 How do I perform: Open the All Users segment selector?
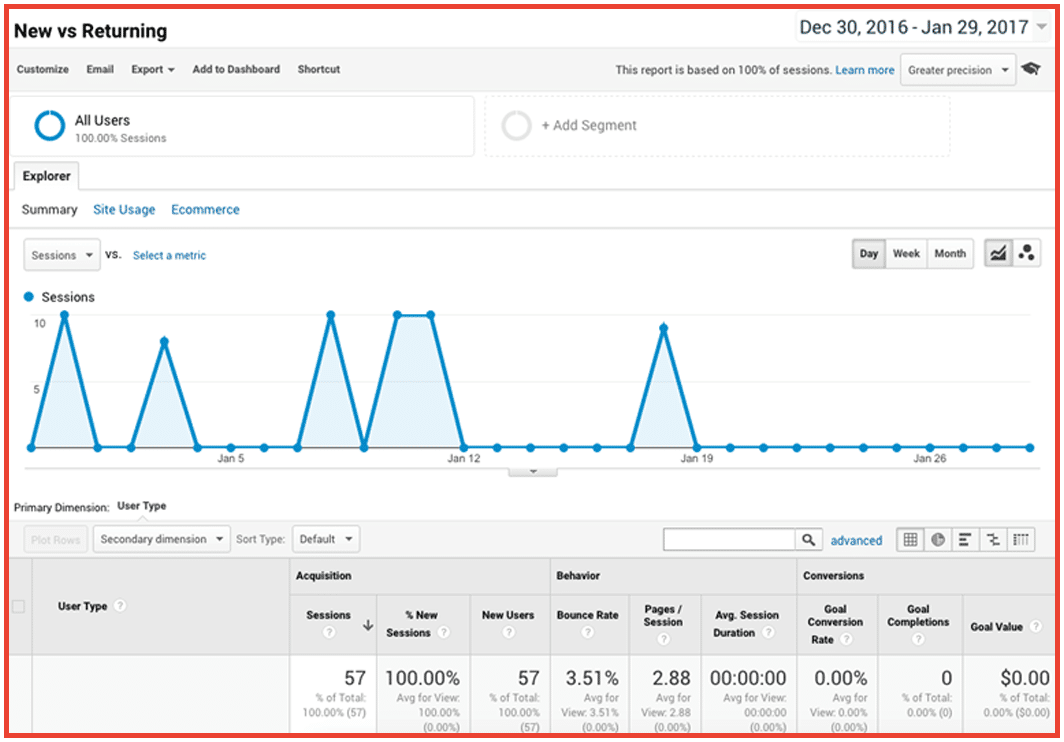pyautogui.click(x=242, y=126)
